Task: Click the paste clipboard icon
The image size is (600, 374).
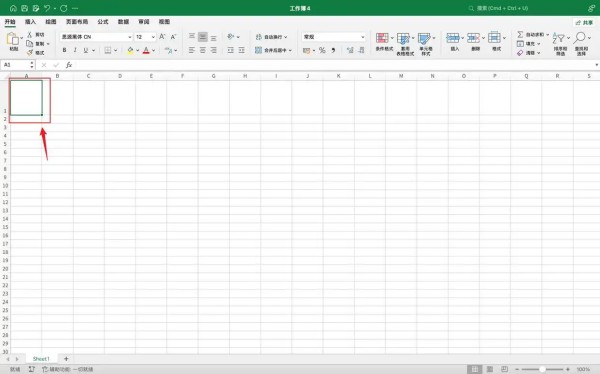Action: click(x=13, y=39)
